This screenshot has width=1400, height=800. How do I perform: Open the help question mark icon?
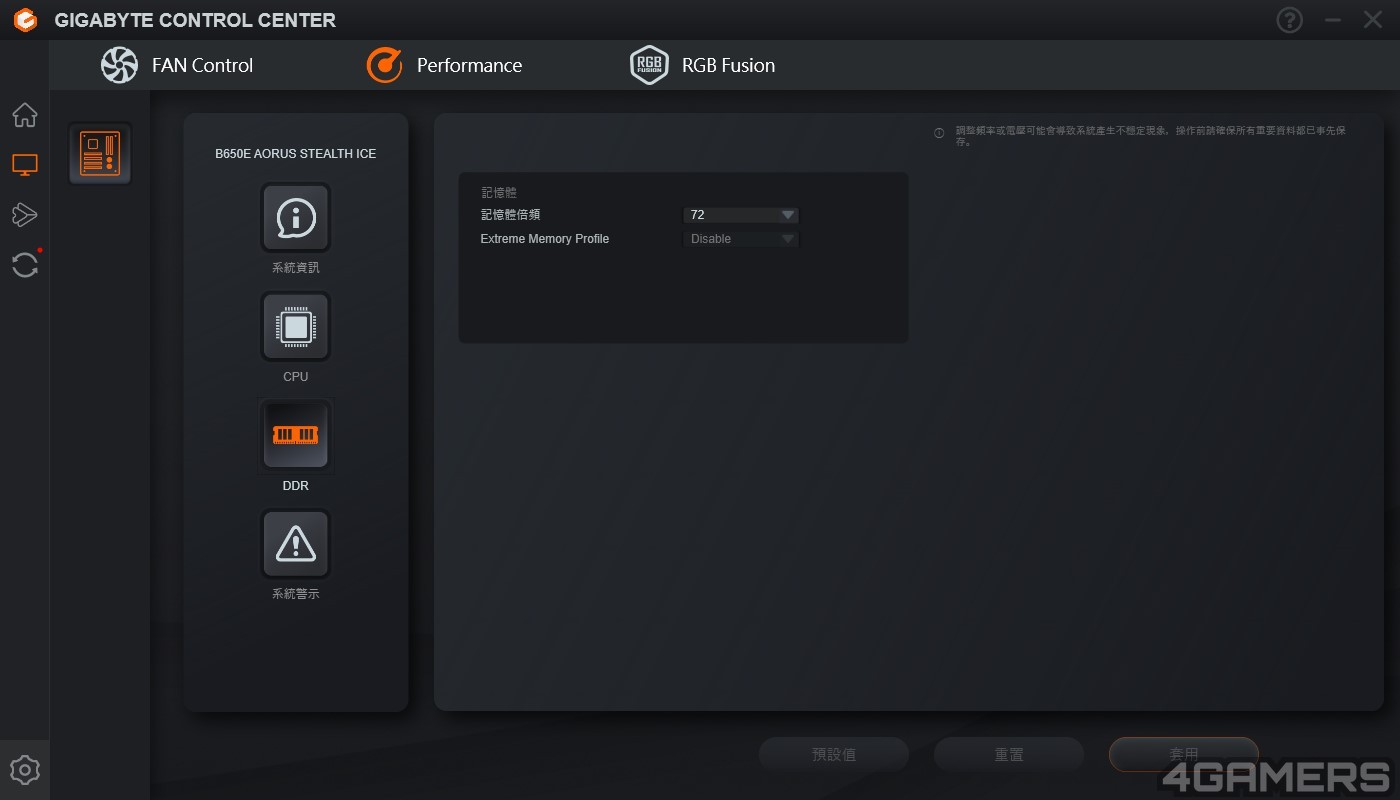[x=1290, y=20]
